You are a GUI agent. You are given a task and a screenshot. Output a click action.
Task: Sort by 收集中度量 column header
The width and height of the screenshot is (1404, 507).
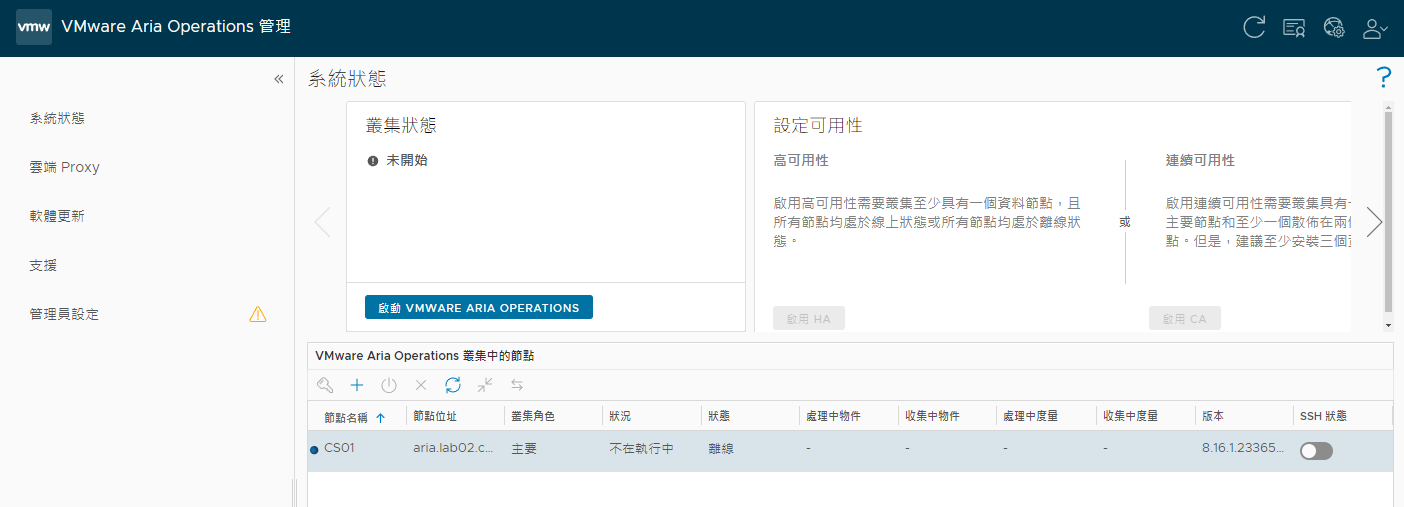(1130, 416)
